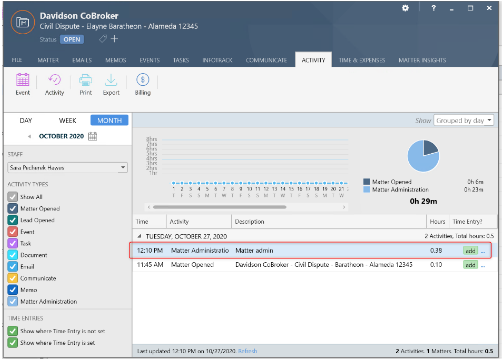Switch to the Communicate tab

click(266, 60)
